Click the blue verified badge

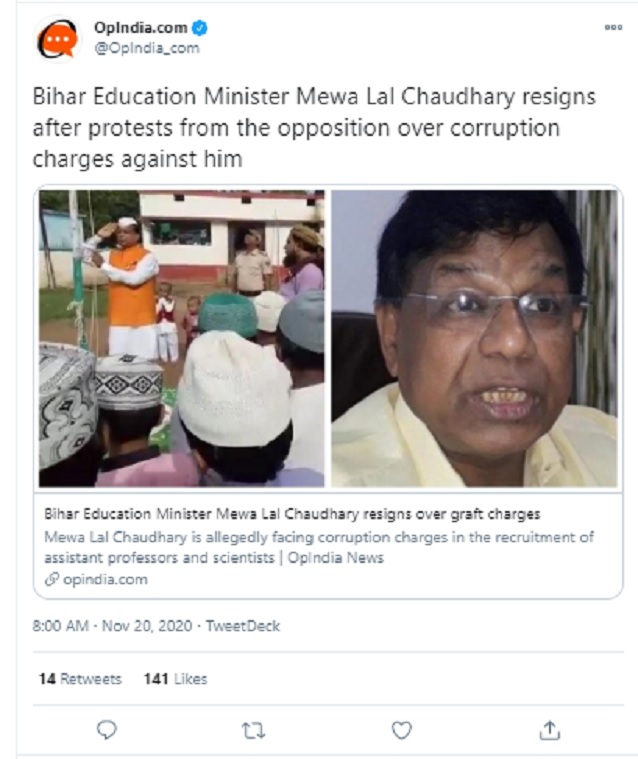pos(200,28)
